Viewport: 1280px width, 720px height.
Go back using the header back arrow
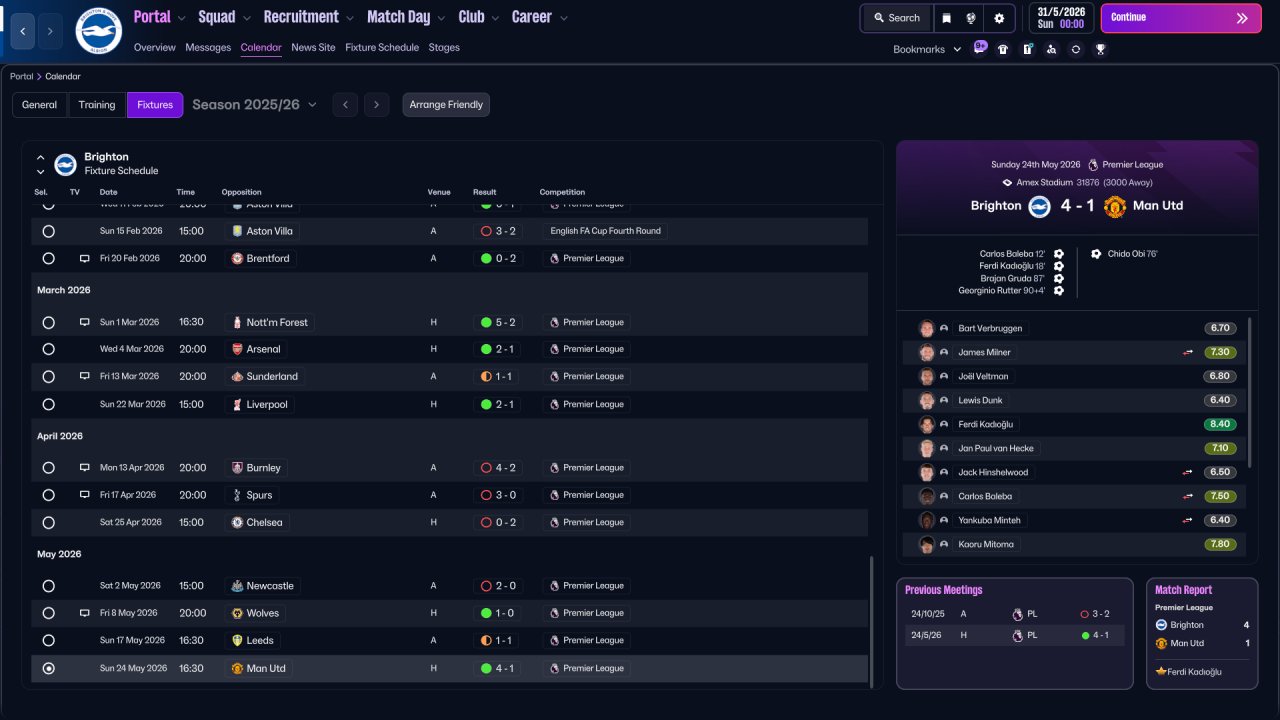click(x=23, y=31)
